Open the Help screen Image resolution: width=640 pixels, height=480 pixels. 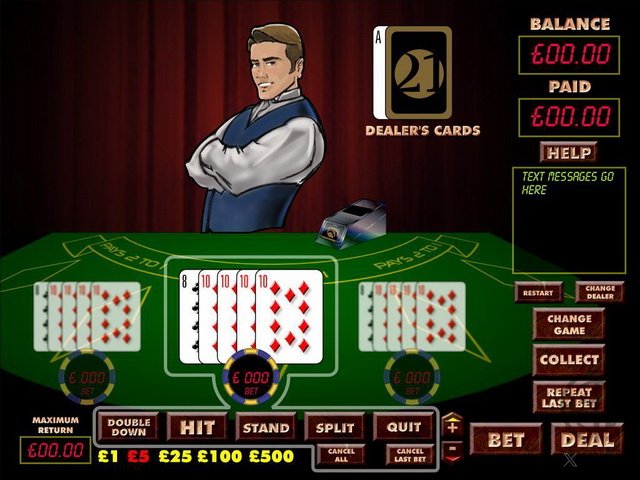pos(569,152)
